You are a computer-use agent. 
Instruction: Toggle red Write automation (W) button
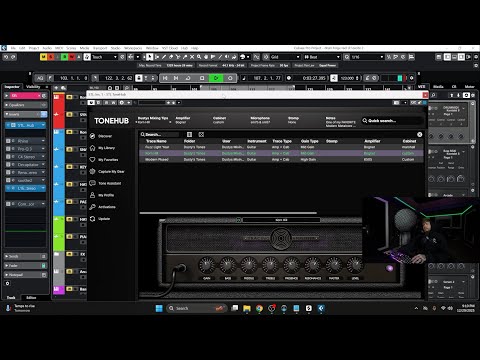(72, 57)
